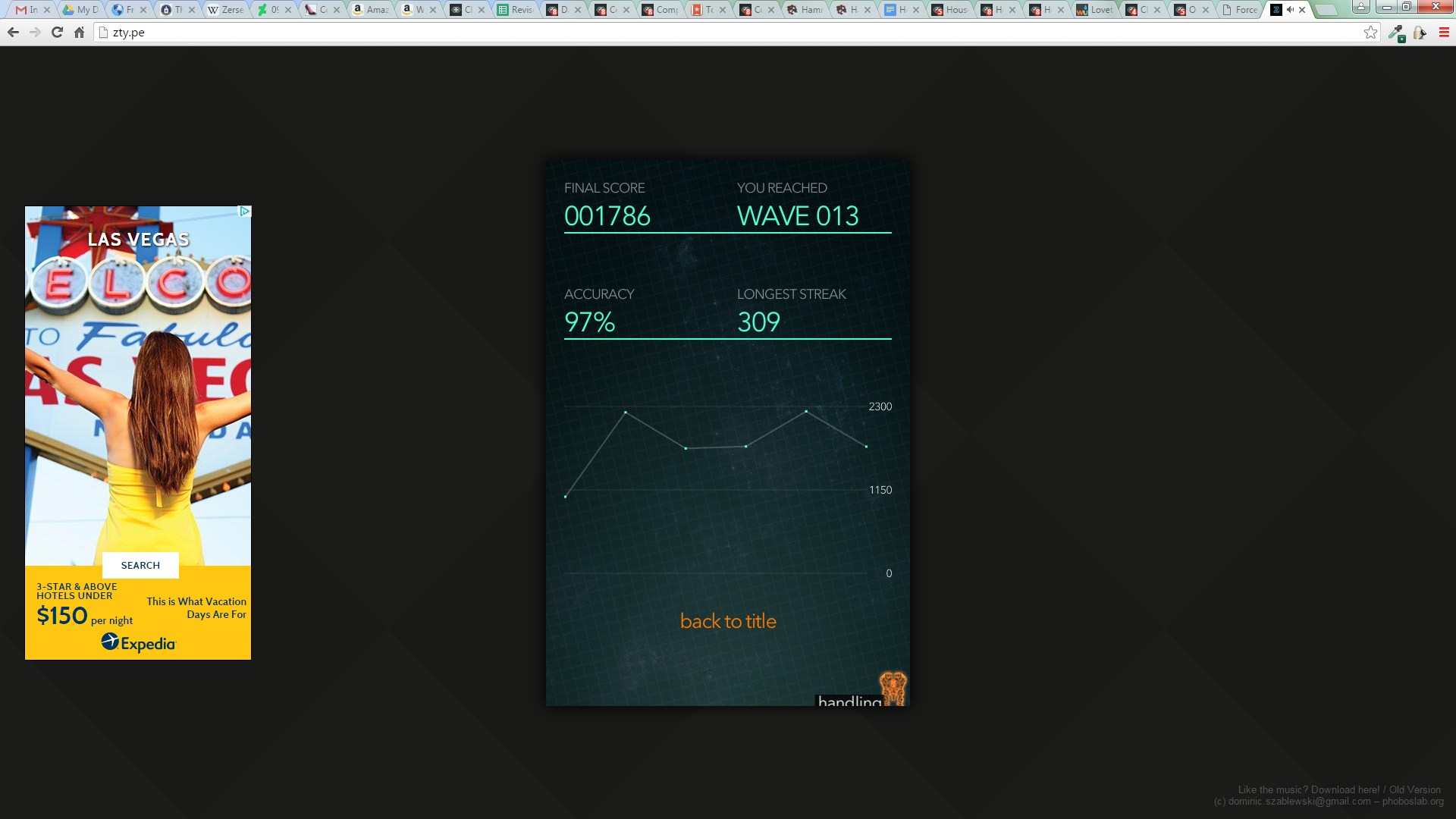The width and height of the screenshot is (1456, 819).
Task: Close the Gmail tab
Action: point(47,10)
